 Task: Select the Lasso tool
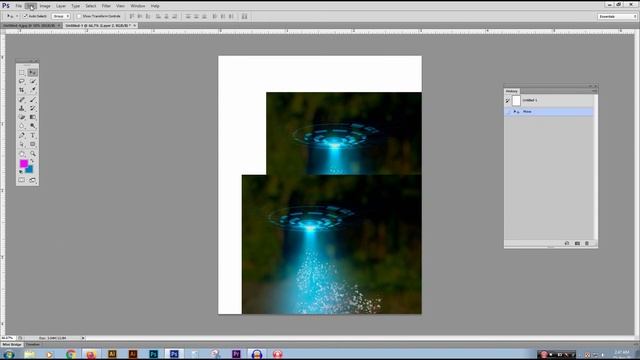22,81
